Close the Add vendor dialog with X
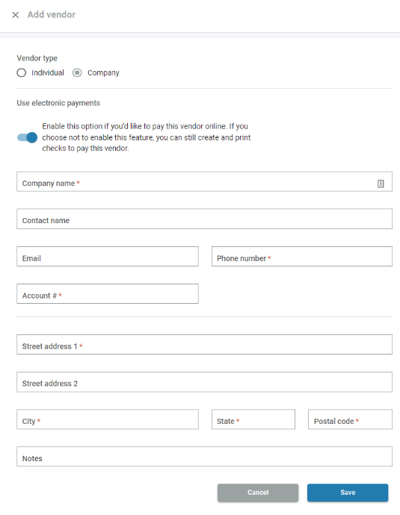 click(x=15, y=15)
